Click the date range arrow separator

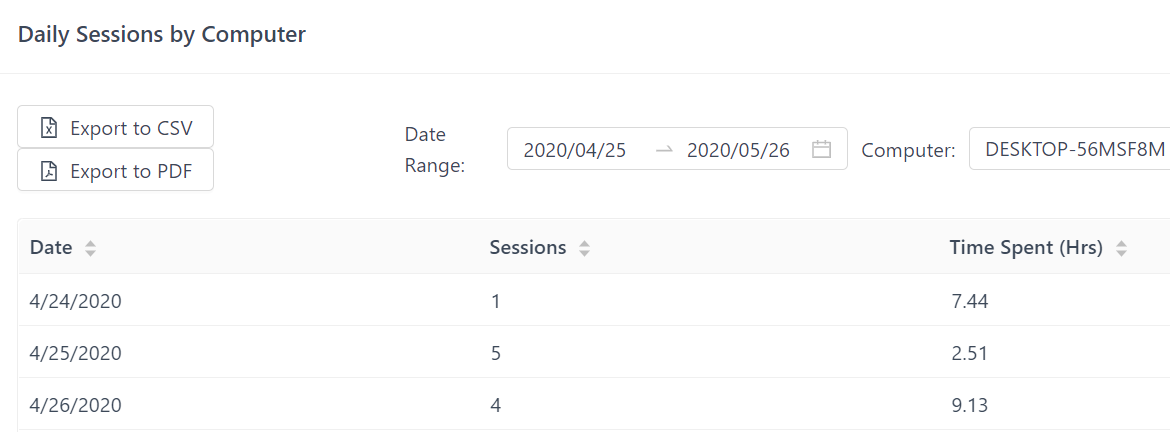point(664,150)
